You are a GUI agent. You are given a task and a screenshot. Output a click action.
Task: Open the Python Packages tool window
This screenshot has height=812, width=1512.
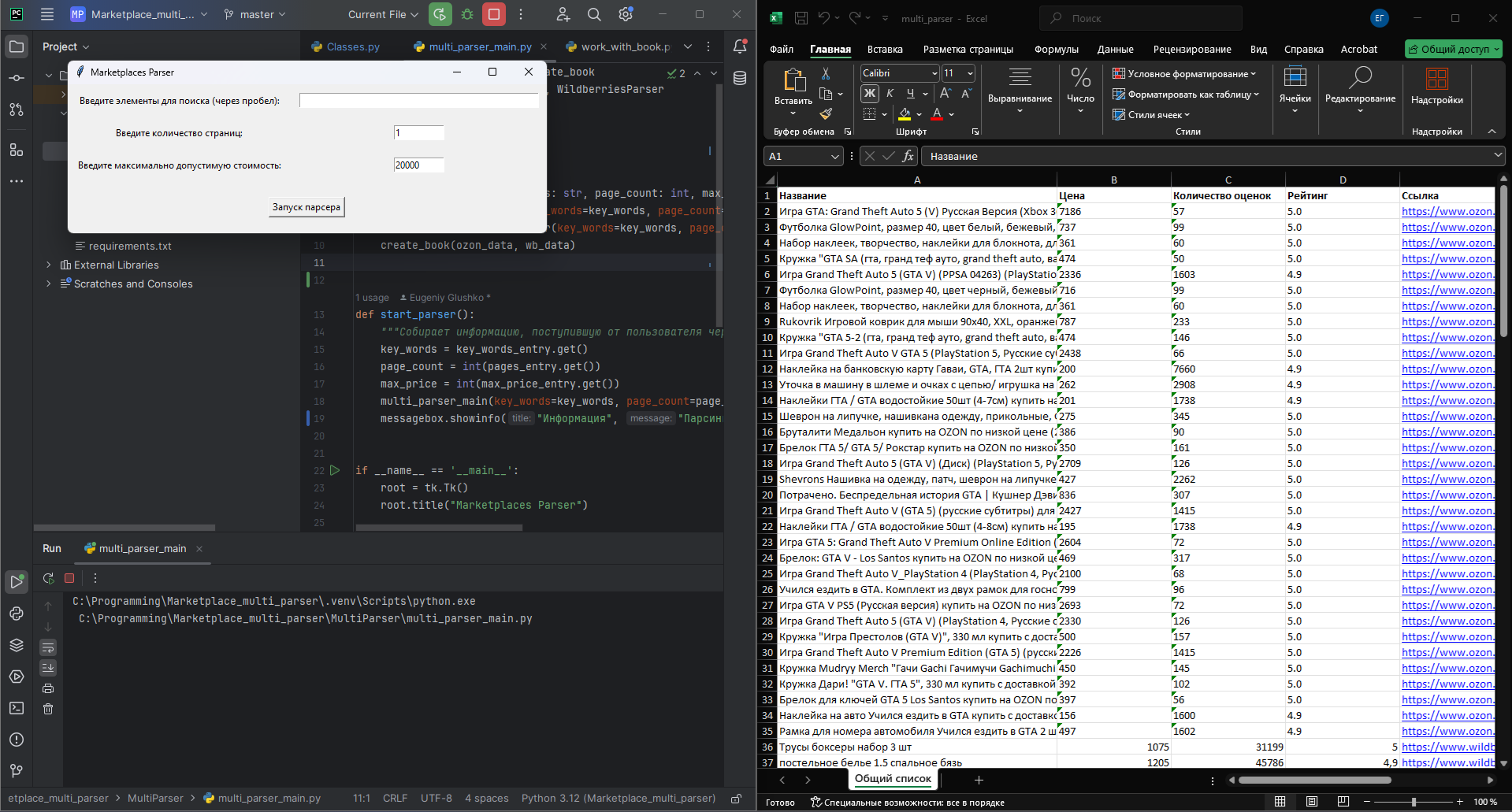(x=17, y=645)
